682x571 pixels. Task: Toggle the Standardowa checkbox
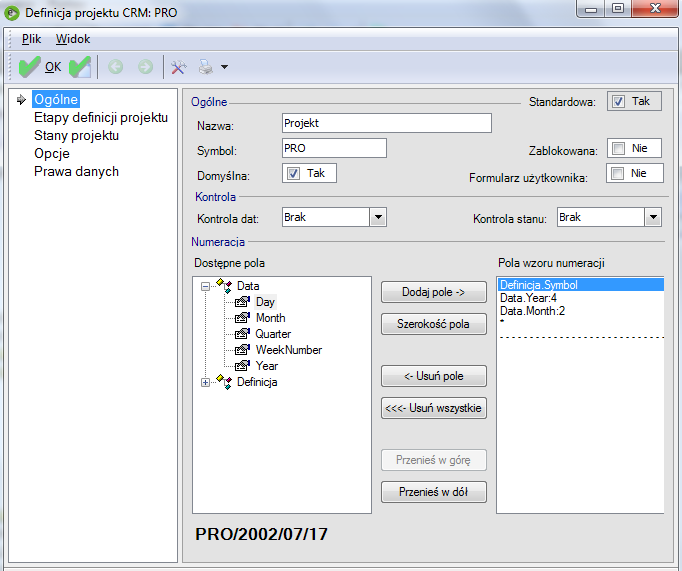coord(618,102)
